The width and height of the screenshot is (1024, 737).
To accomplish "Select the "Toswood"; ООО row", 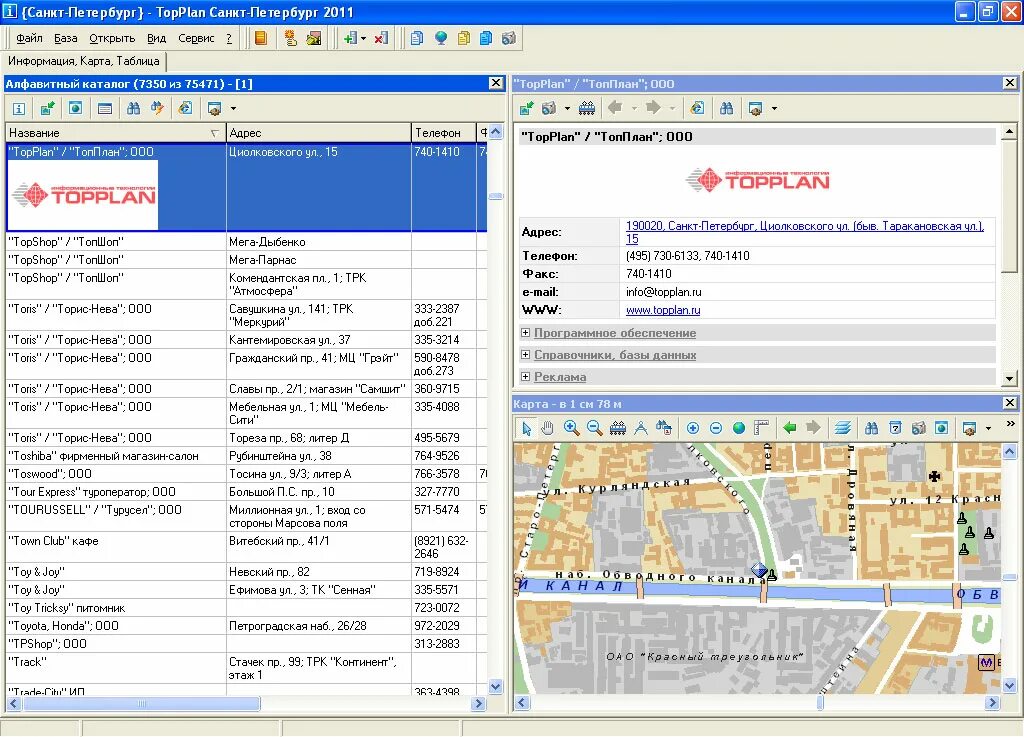I will (x=246, y=474).
